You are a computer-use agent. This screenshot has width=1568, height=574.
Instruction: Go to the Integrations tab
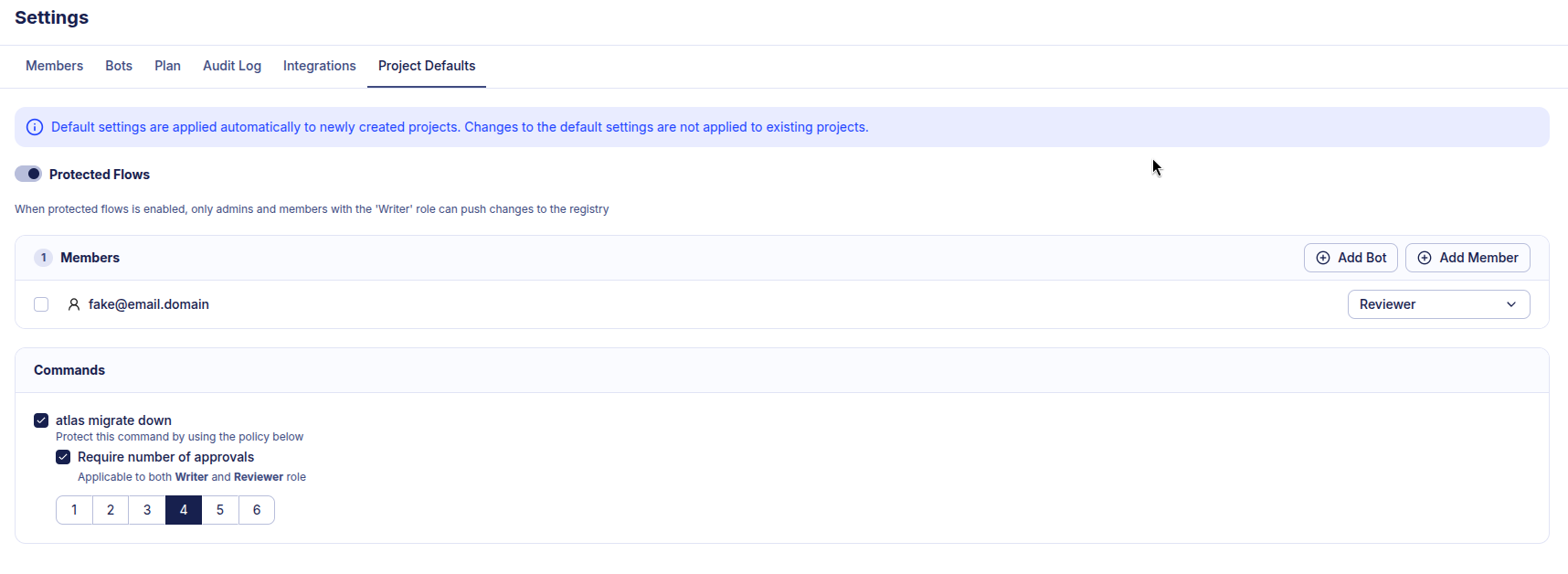pos(319,66)
